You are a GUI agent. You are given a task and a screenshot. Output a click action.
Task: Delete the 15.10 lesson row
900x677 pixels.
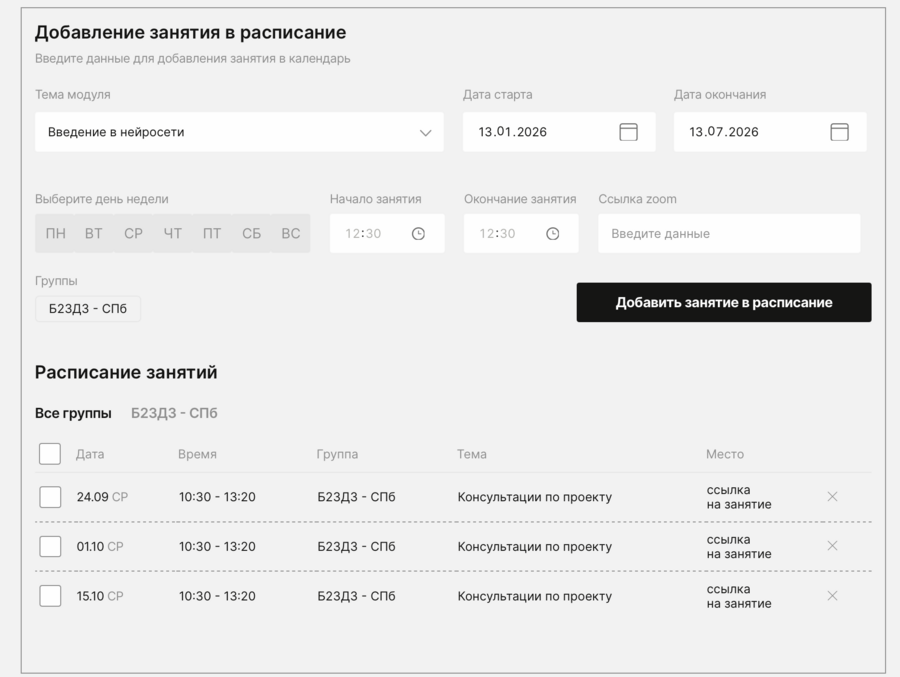click(x=832, y=596)
